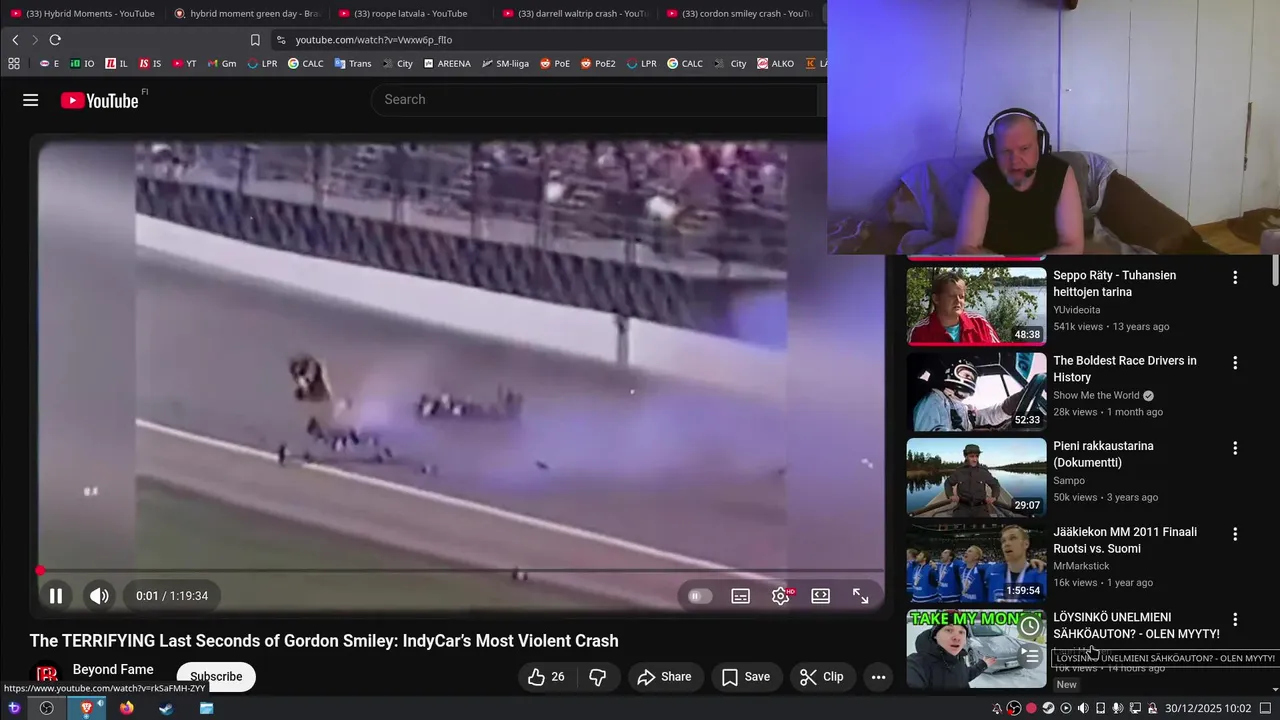This screenshot has height=720, width=1280.
Task: Open the SM-liiga bookmark
Action: (x=505, y=63)
